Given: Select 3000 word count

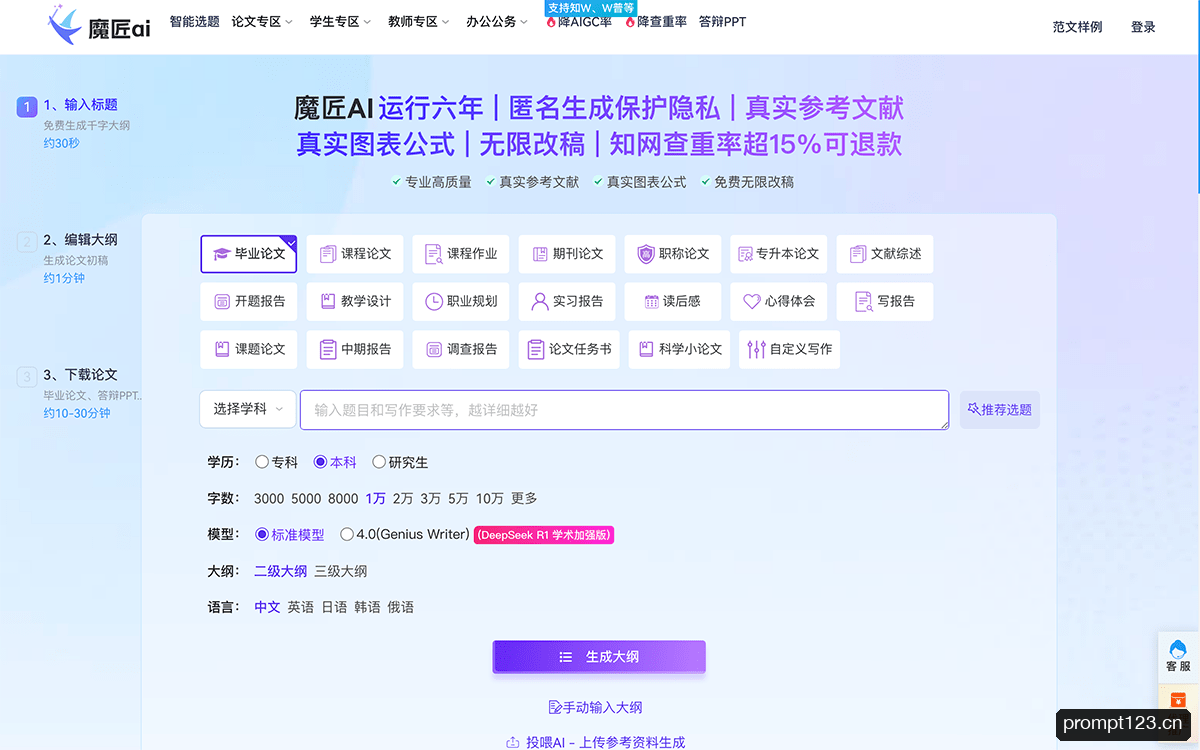Looking at the screenshot, I should click(x=269, y=498).
